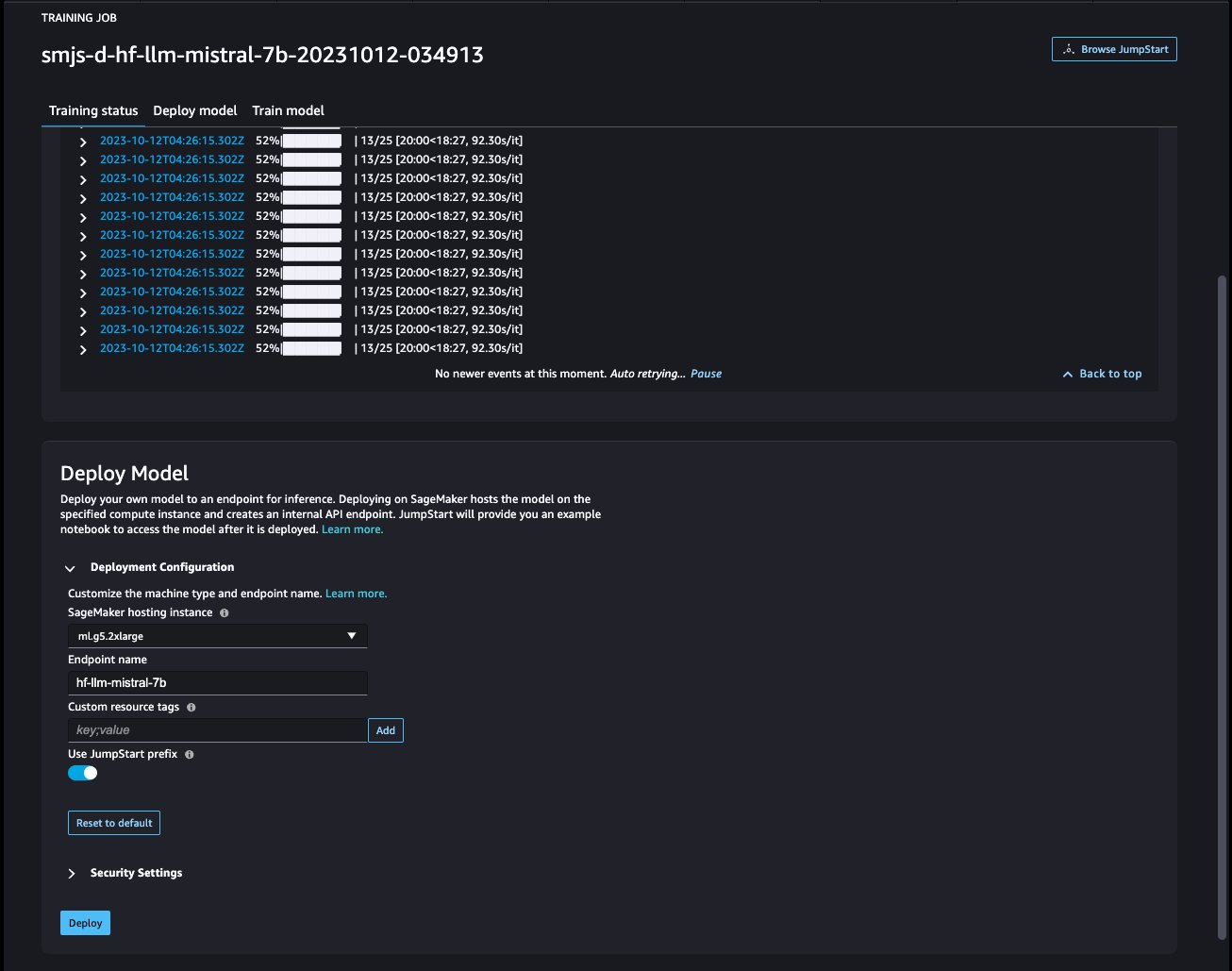Click the blue Deploy button
This screenshot has width=1232, height=971.
[x=85, y=923]
